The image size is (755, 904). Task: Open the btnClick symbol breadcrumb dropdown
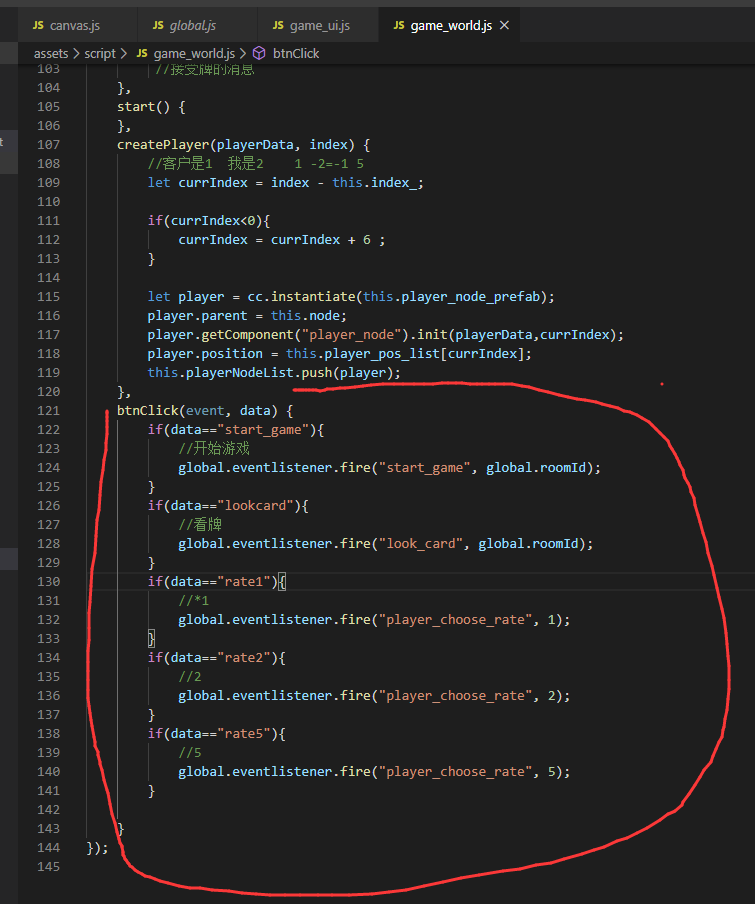(296, 53)
